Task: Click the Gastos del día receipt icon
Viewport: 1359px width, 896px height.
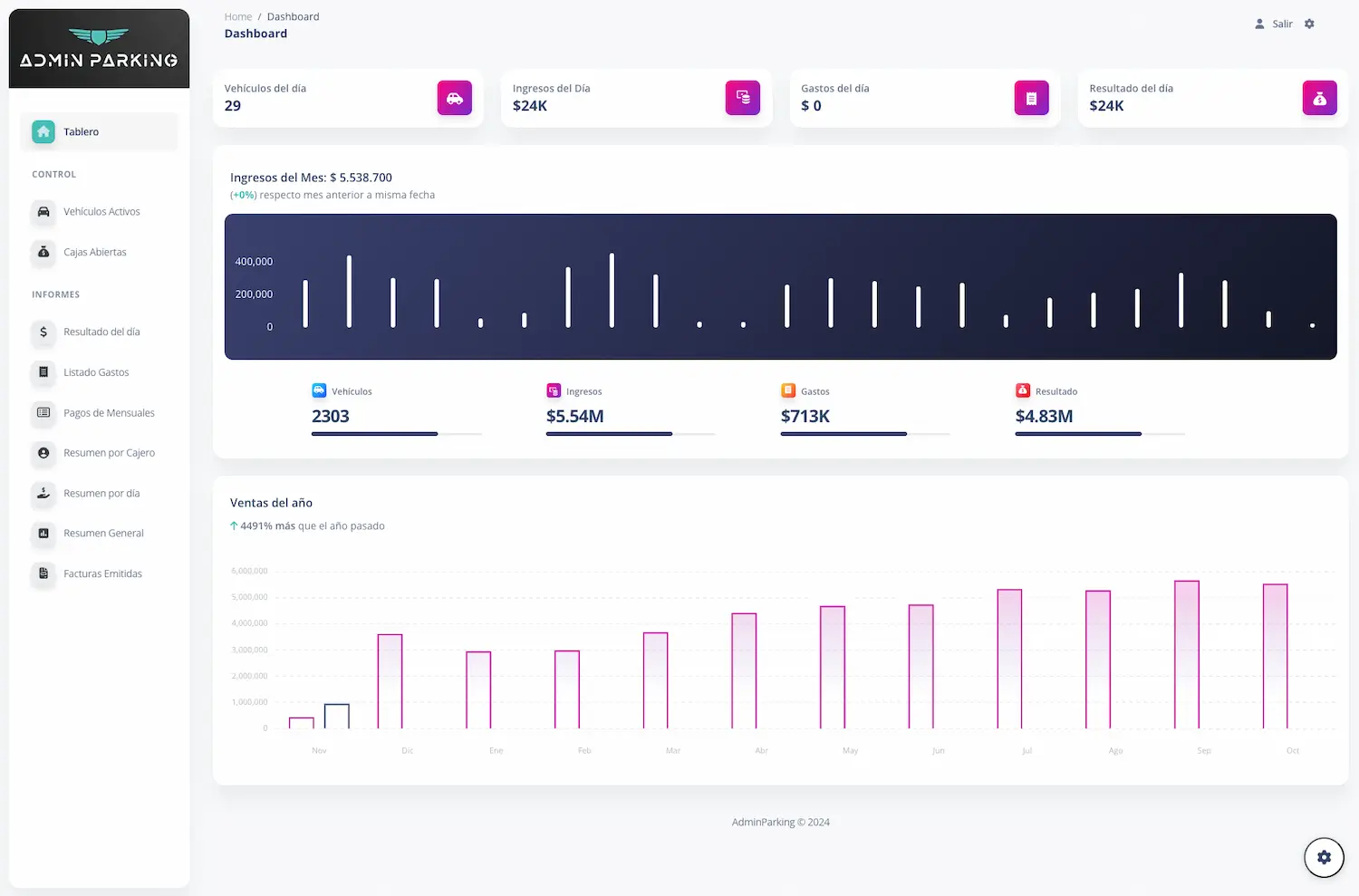Action: click(x=1031, y=98)
